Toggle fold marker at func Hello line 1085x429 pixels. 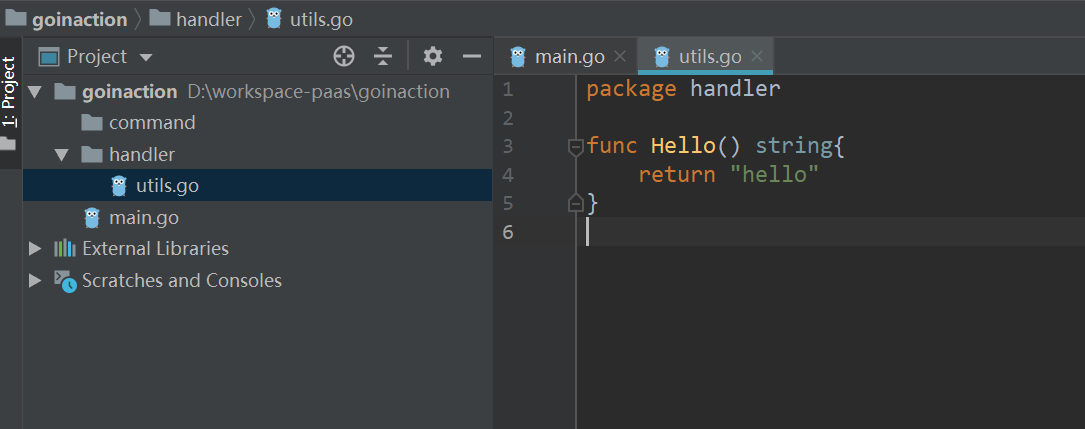click(x=575, y=147)
